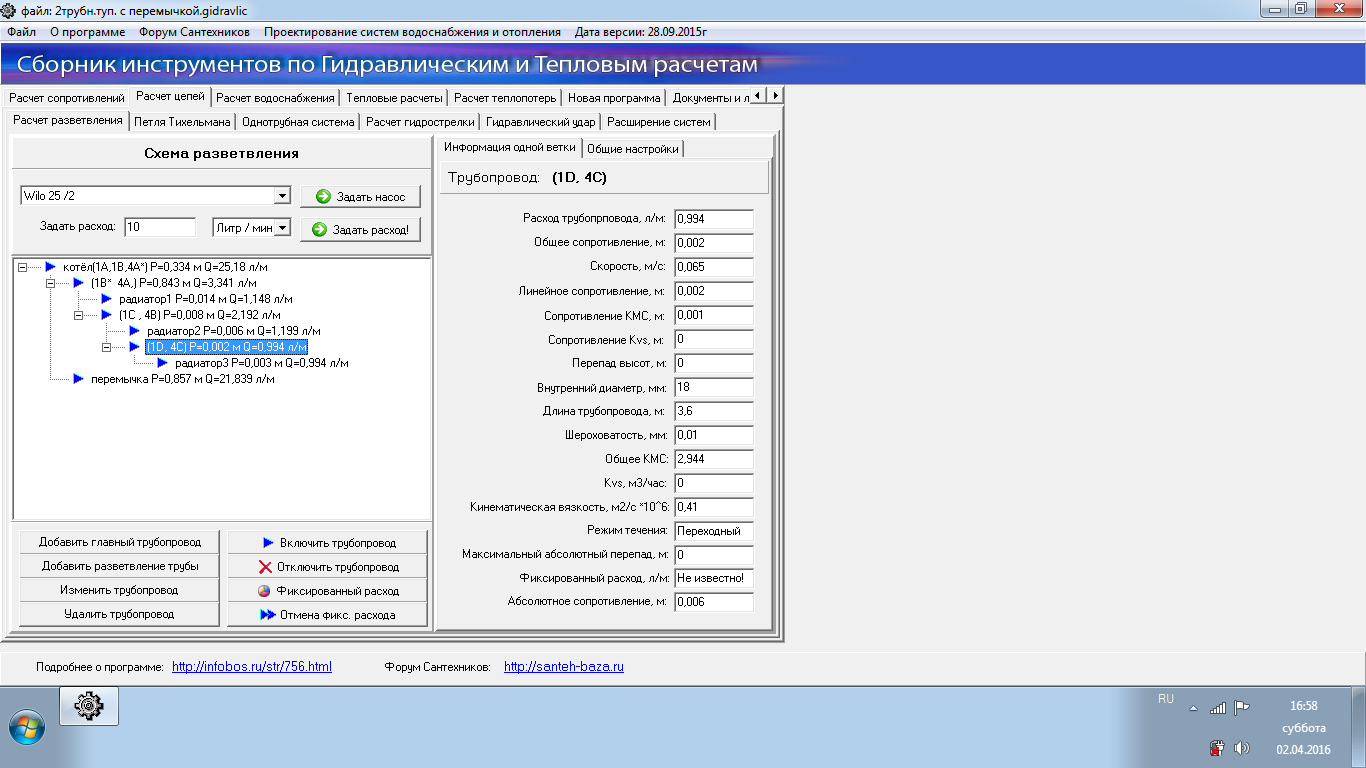Click Отключить трубопровод button
1366x768 pixels.
coord(327,567)
